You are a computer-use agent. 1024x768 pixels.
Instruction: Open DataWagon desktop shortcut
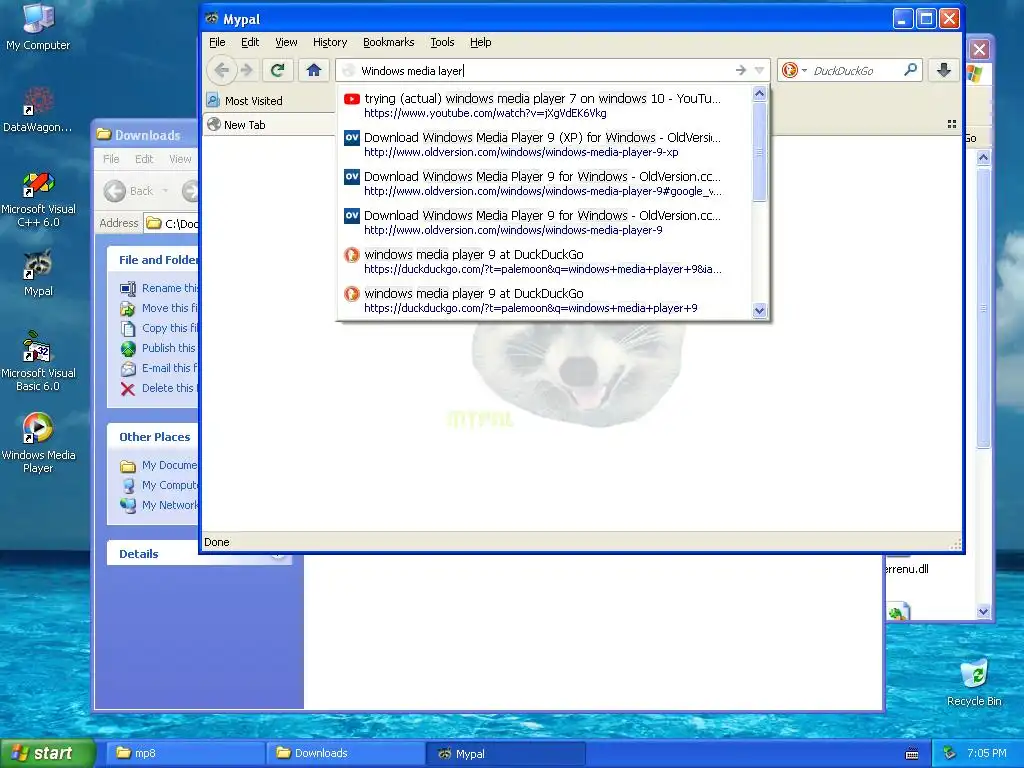tap(38, 110)
